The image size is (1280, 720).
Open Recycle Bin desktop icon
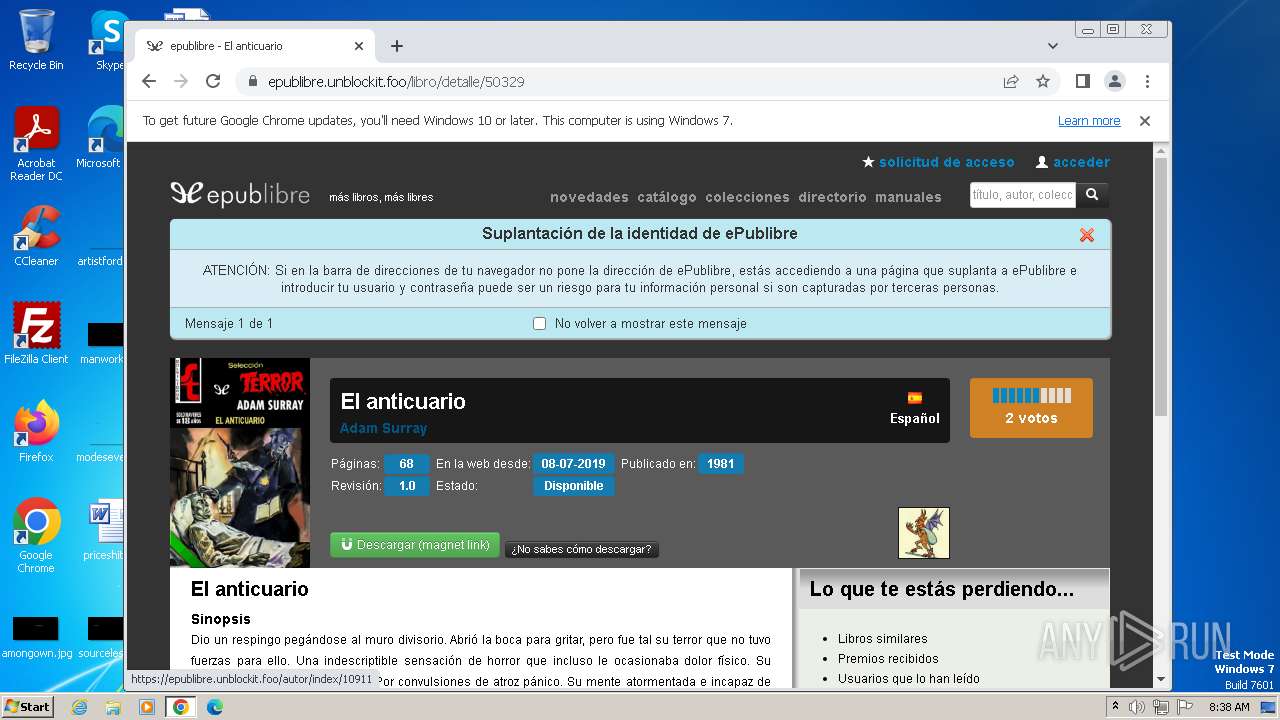[x=36, y=40]
